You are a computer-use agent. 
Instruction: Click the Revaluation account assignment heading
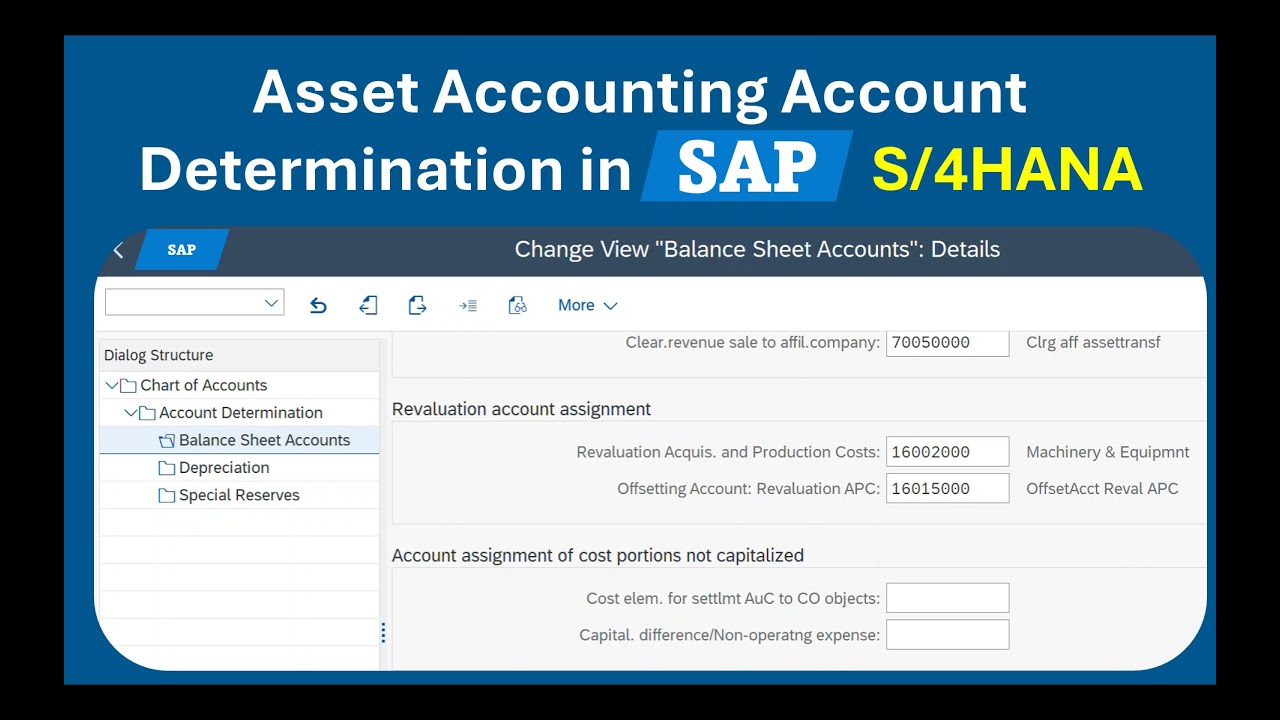(521, 409)
